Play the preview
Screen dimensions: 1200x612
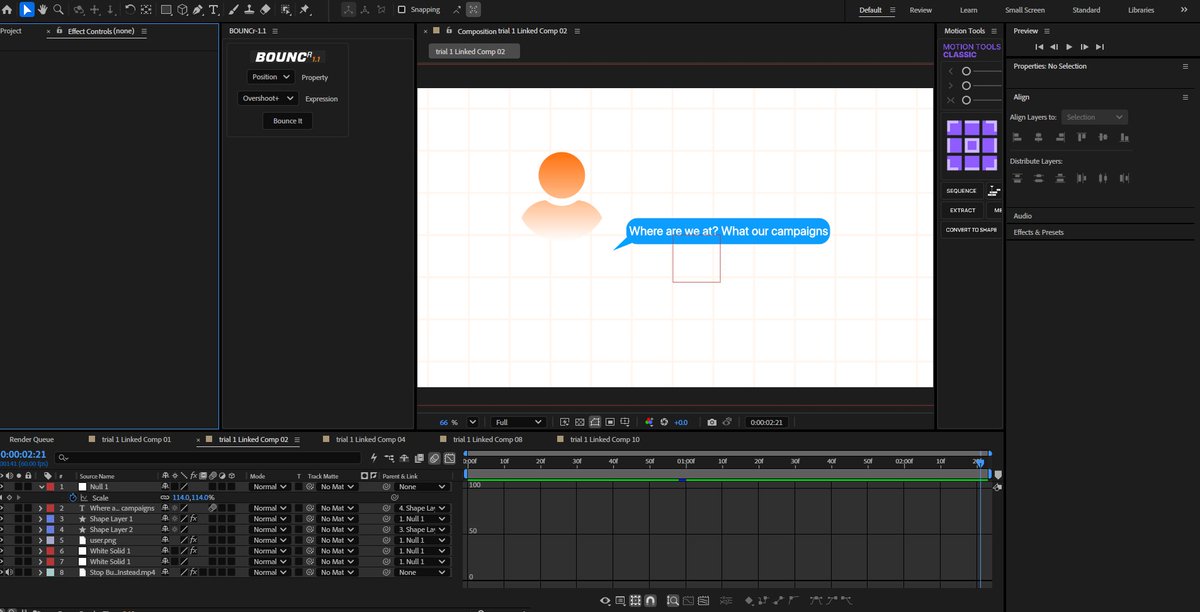point(1069,47)
